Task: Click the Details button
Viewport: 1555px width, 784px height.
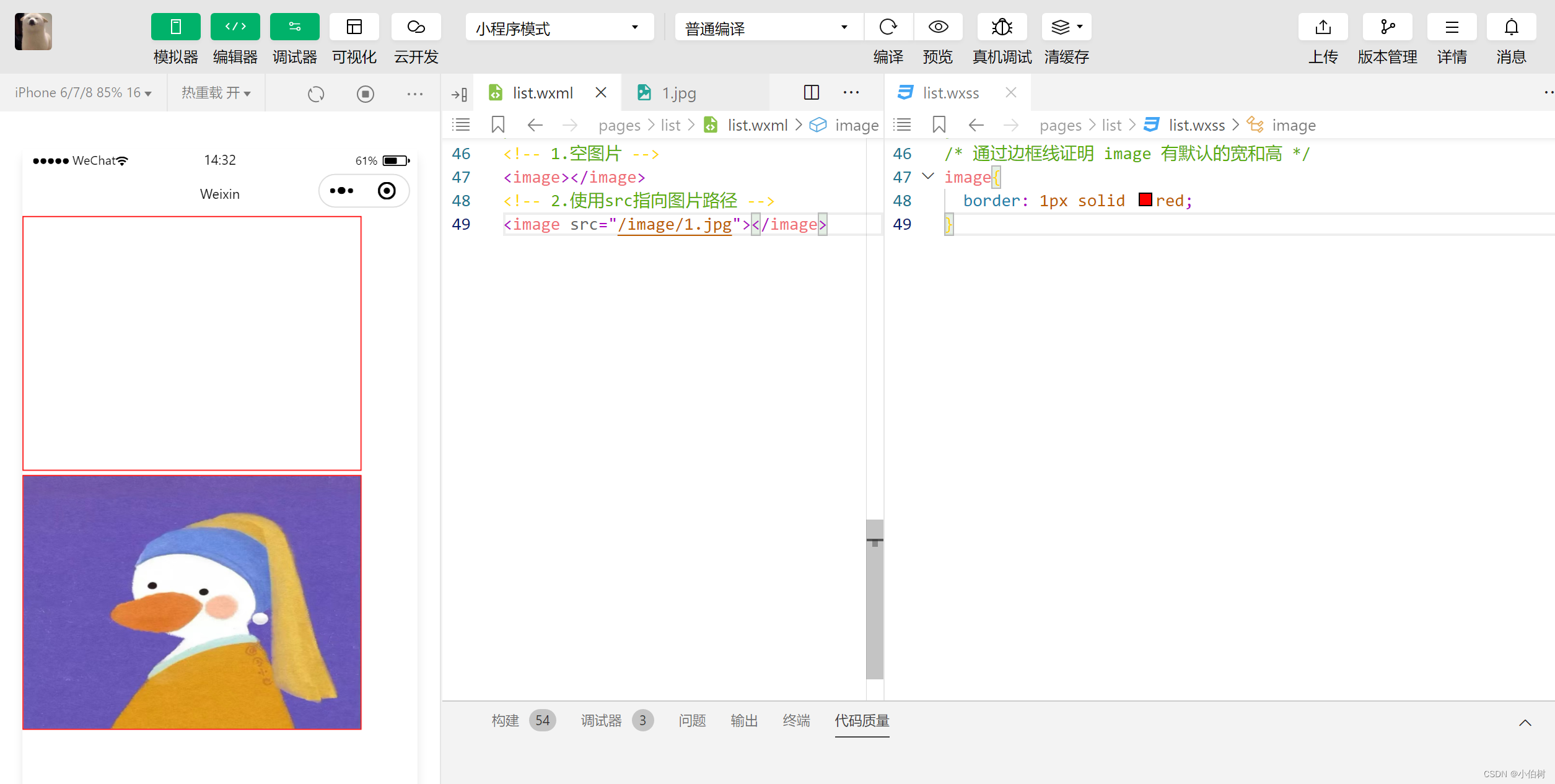Action: (1452, 27)
